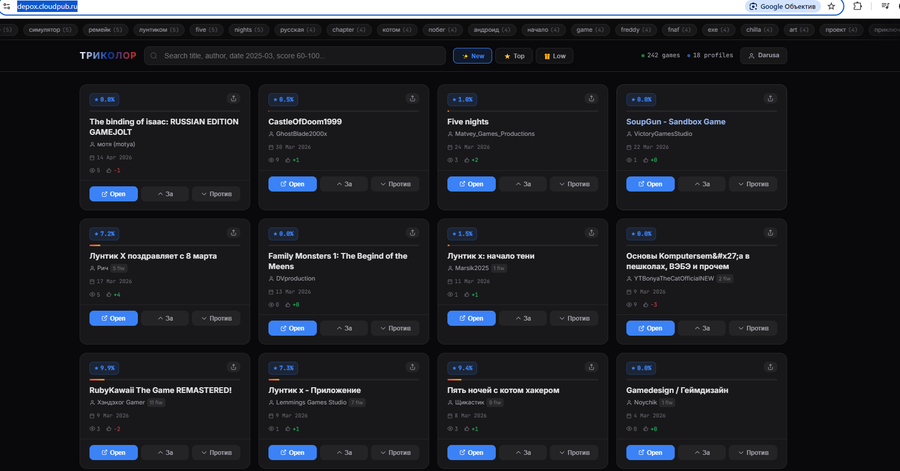Open the SoupGun - Sandbox Game
Image resolution: width=900 pixels, height=471 pixels.
[650, 184]
